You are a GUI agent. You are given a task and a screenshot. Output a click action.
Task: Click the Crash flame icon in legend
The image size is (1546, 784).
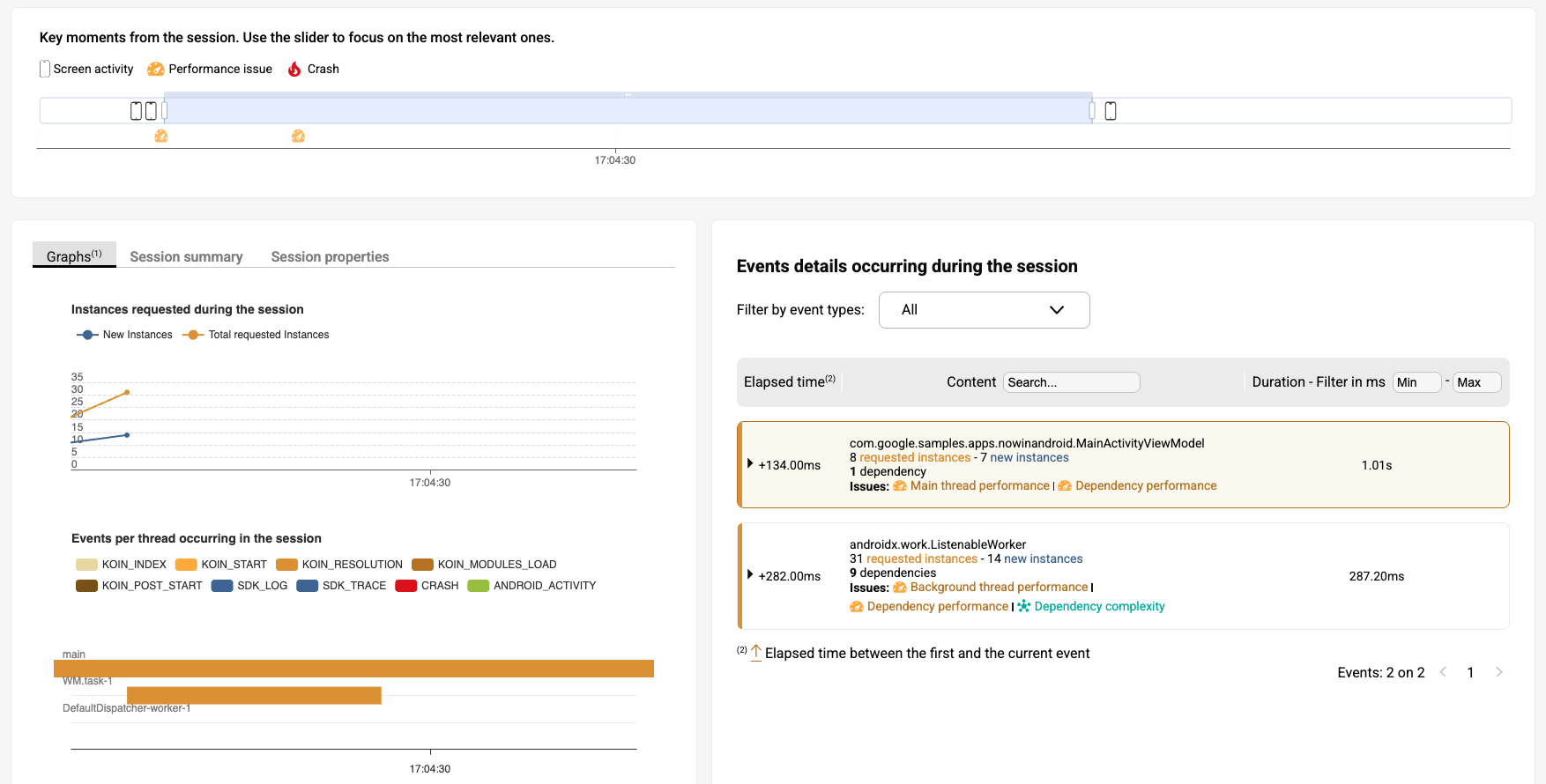point(294,70)
